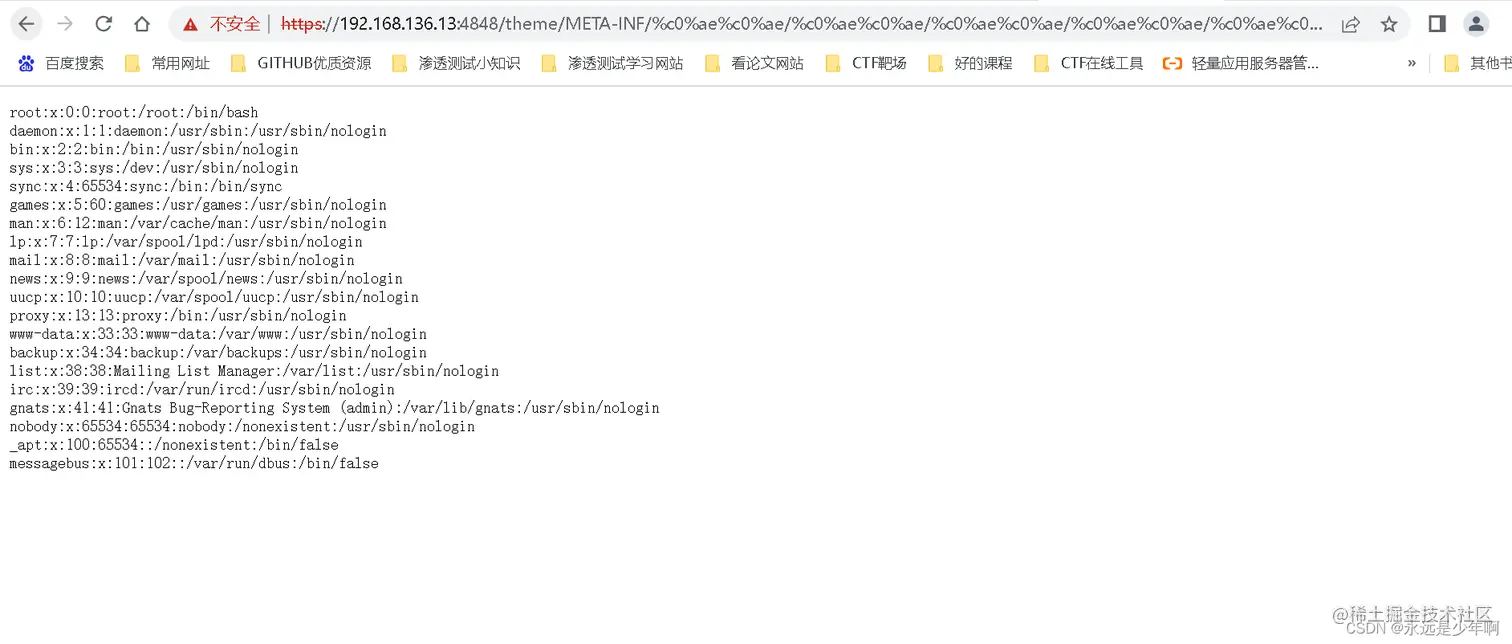Click the backup:x:34:34 line

pos(218,353)
